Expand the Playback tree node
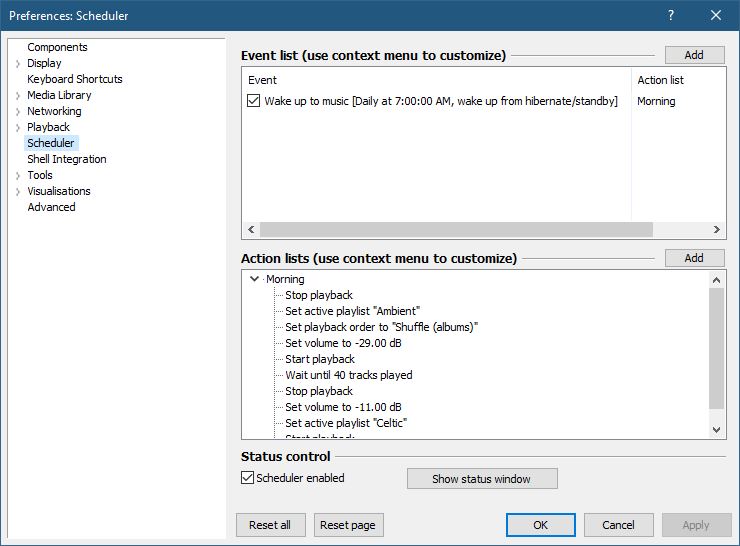The height and width of the screenshot is (546, 740). click(x=18, y=128)
